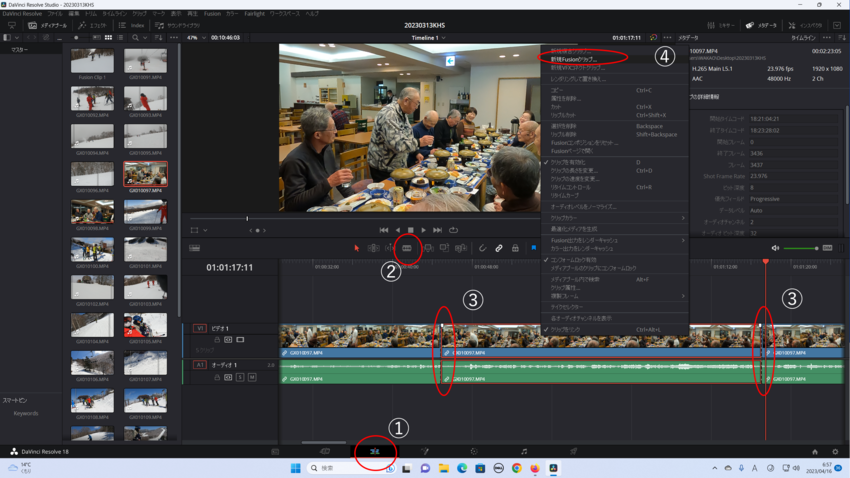Open the Sound Library panel button
Screen dimensions: 850x478
coord(177,25)
